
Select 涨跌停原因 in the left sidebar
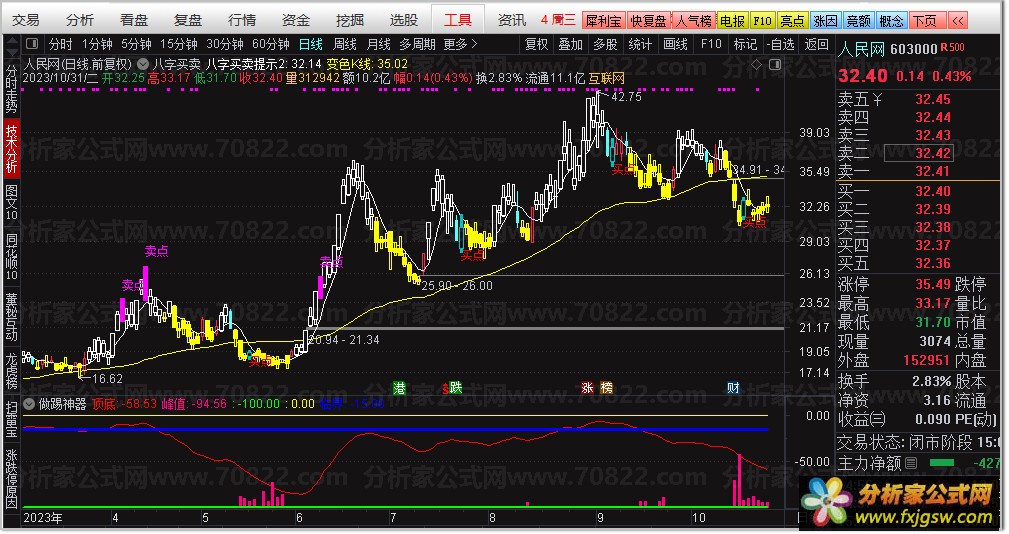pos(12,479)
